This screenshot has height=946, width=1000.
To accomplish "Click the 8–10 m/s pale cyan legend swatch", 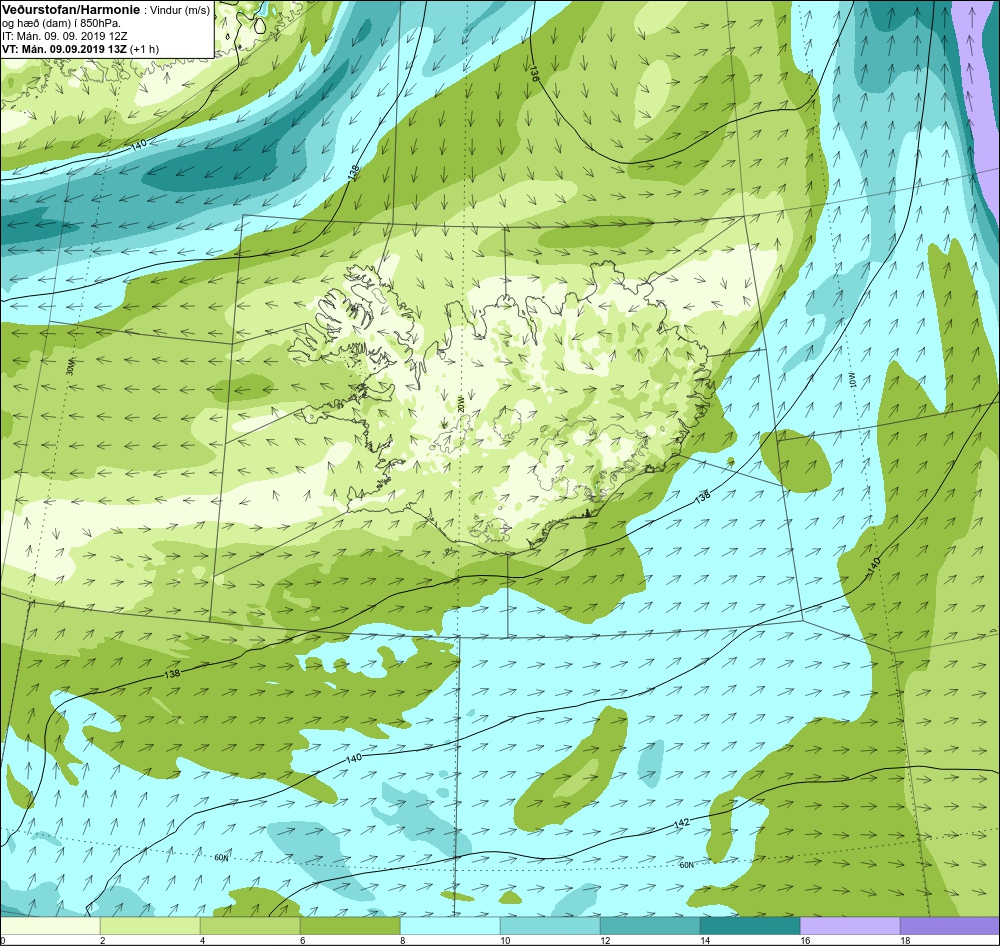I will click(450, 924).
